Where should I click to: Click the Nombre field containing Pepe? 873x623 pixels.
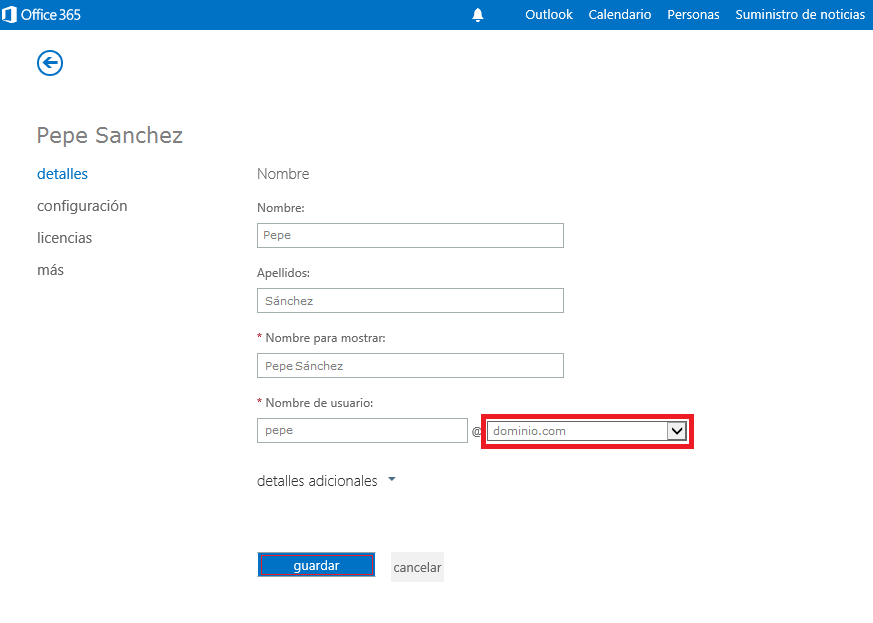410,235
